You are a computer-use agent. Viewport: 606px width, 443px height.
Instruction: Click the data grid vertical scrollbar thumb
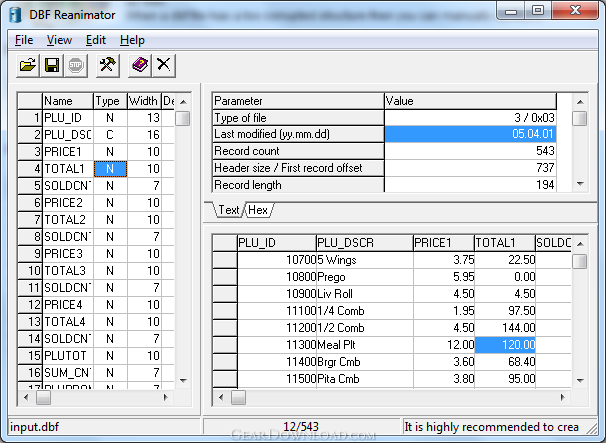click(x=579, y=261)
